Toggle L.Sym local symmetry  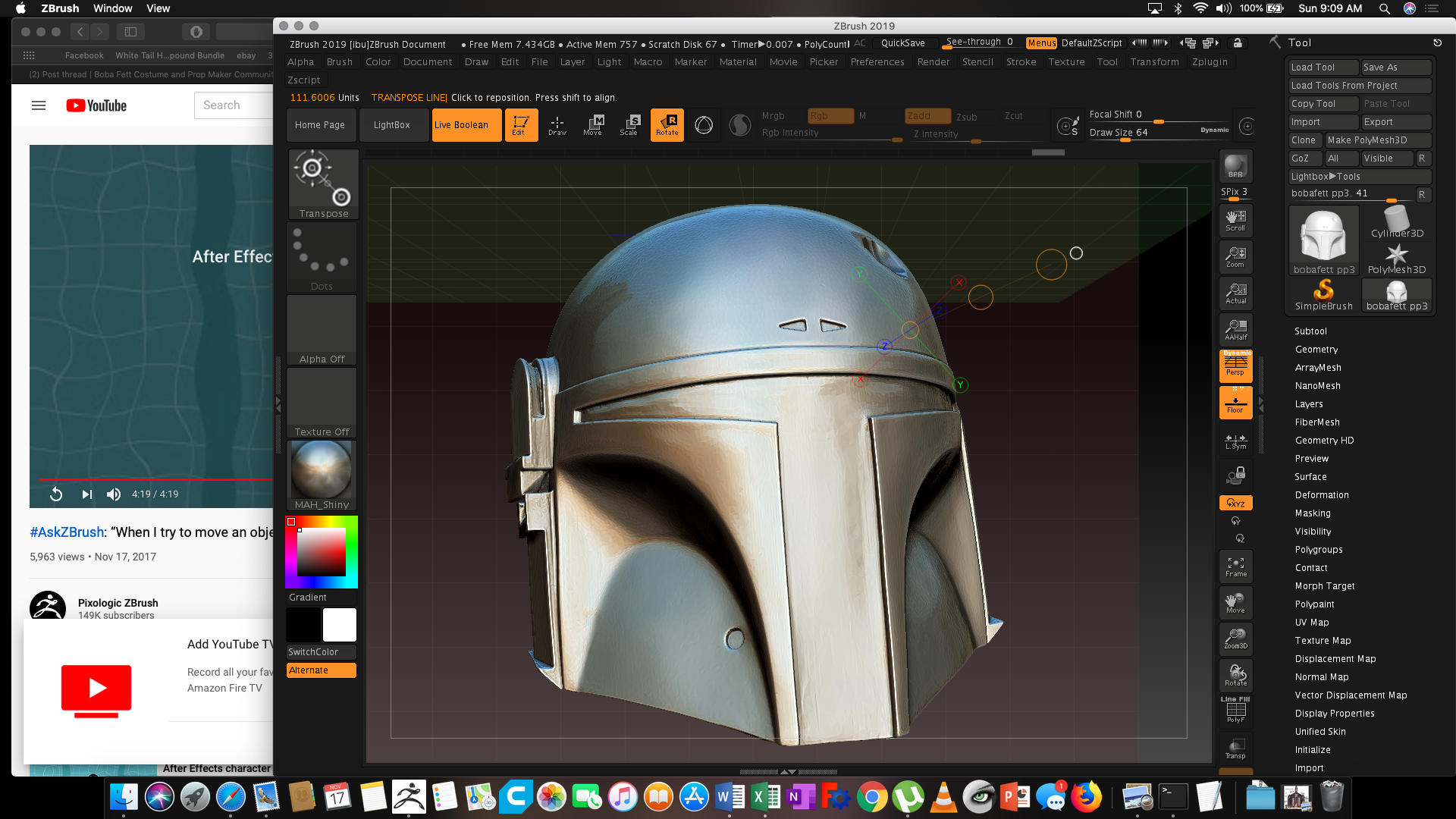pyautogui.click(x=1235, y=441)
